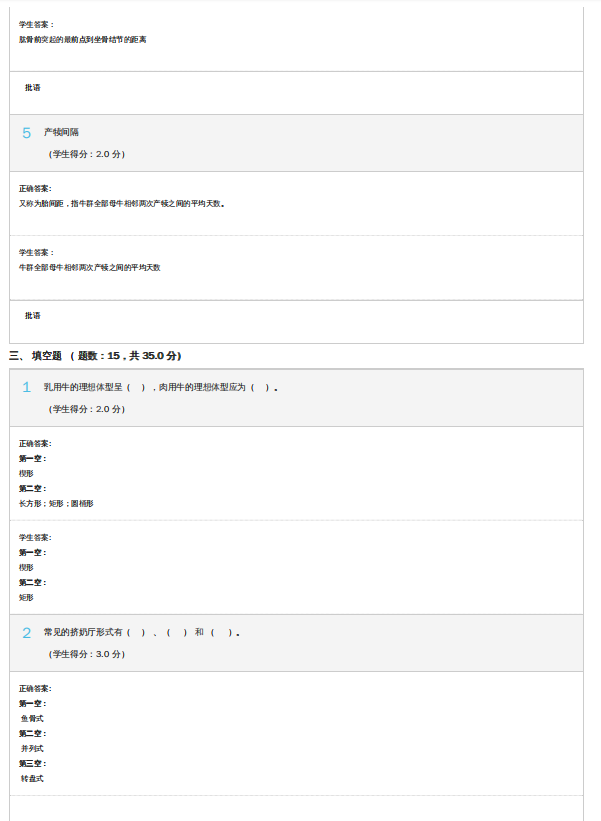Click student answer 牛群全部母牛相邻两次产犊之间的平均天数
Screen dimensions: 601x821
tap(90, 267)
